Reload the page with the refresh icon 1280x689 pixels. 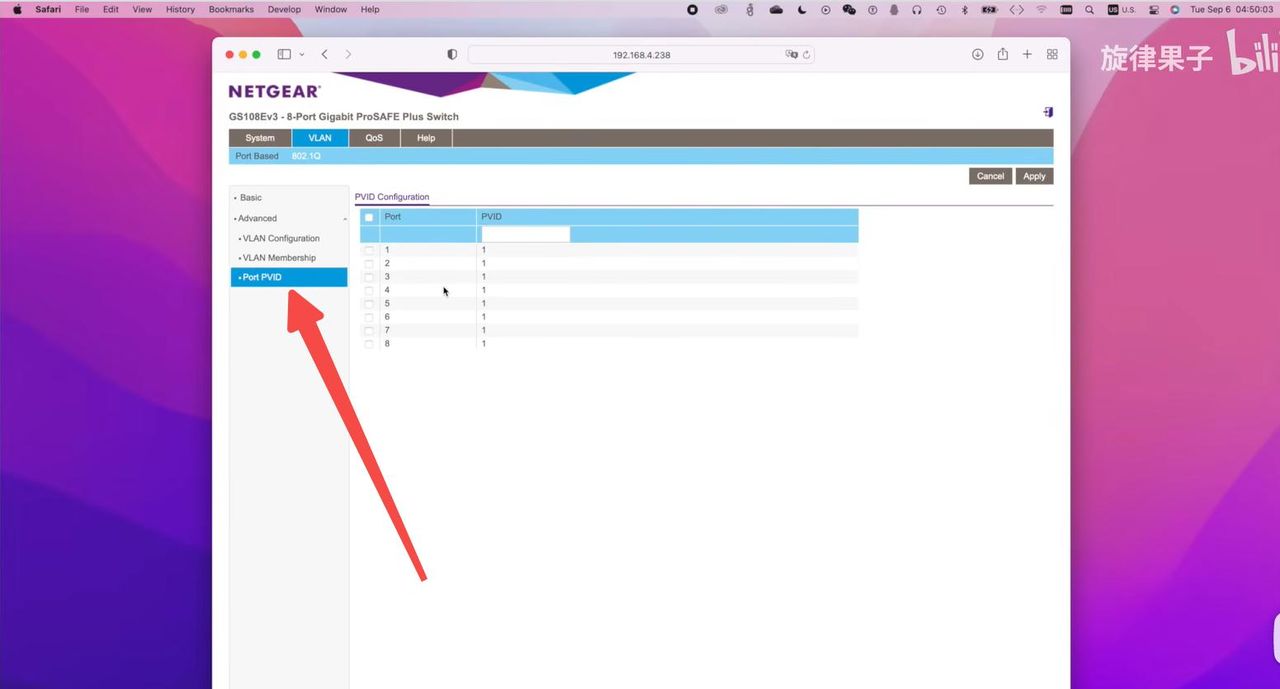(x=806, y=55)
